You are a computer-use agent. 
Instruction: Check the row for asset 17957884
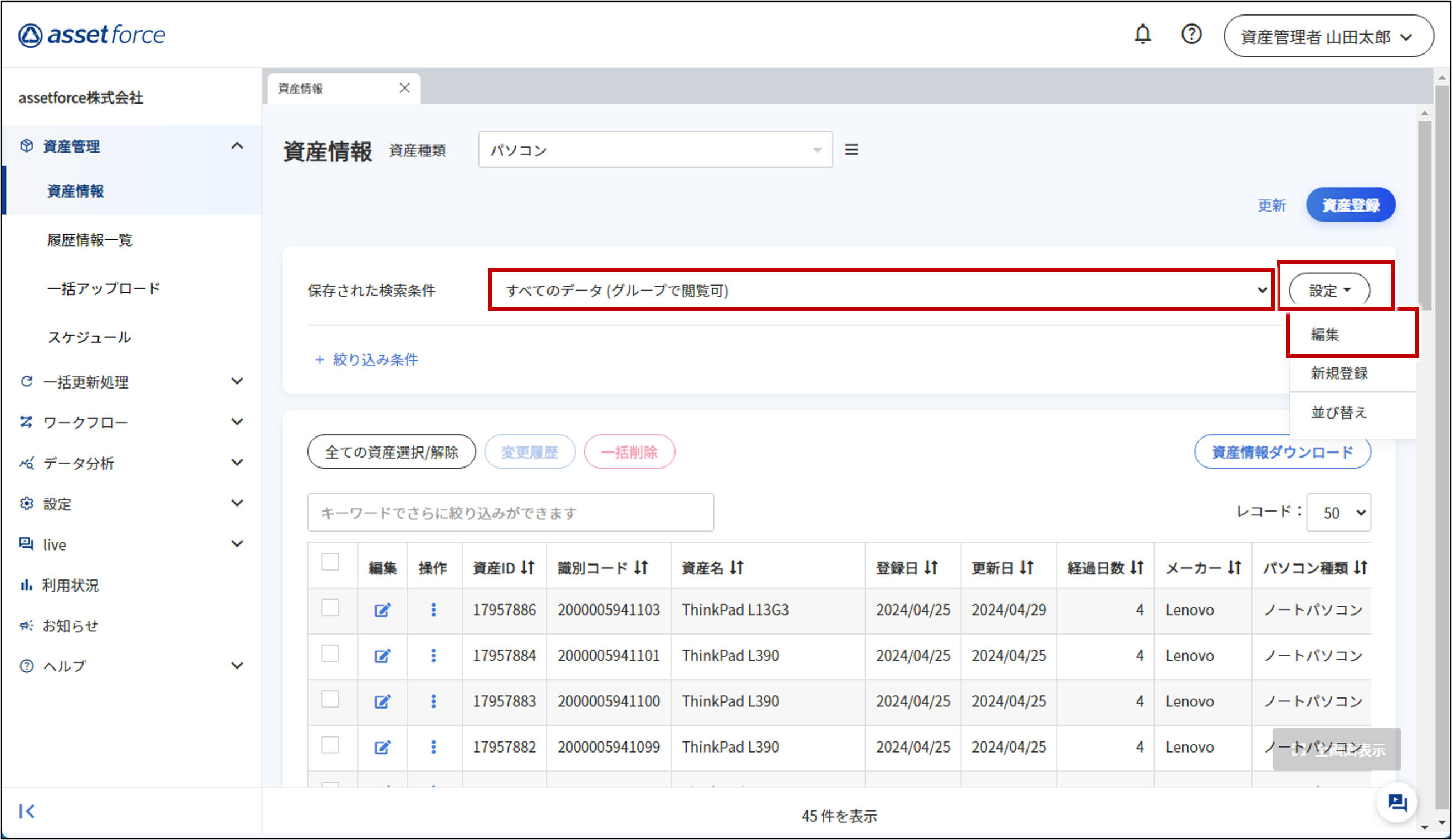[330, 654]
